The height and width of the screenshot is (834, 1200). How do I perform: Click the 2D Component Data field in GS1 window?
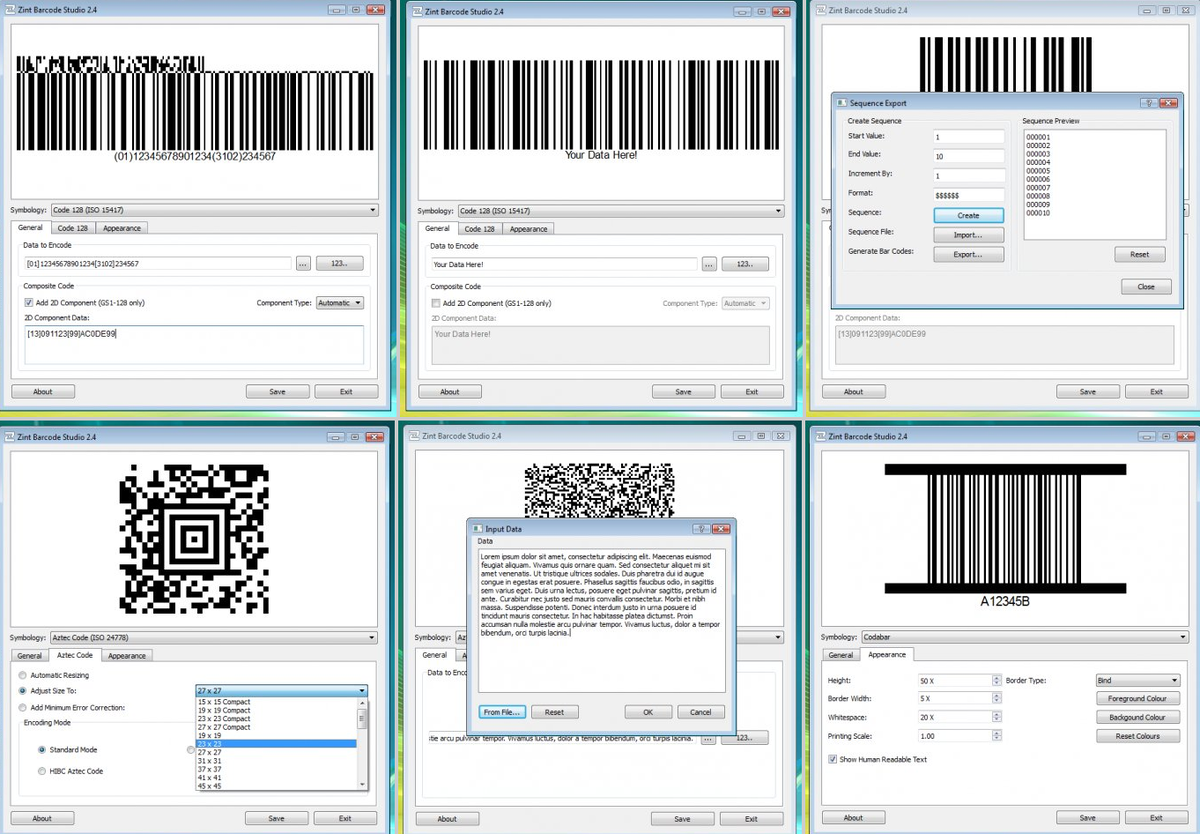click(x=194, y=344)
